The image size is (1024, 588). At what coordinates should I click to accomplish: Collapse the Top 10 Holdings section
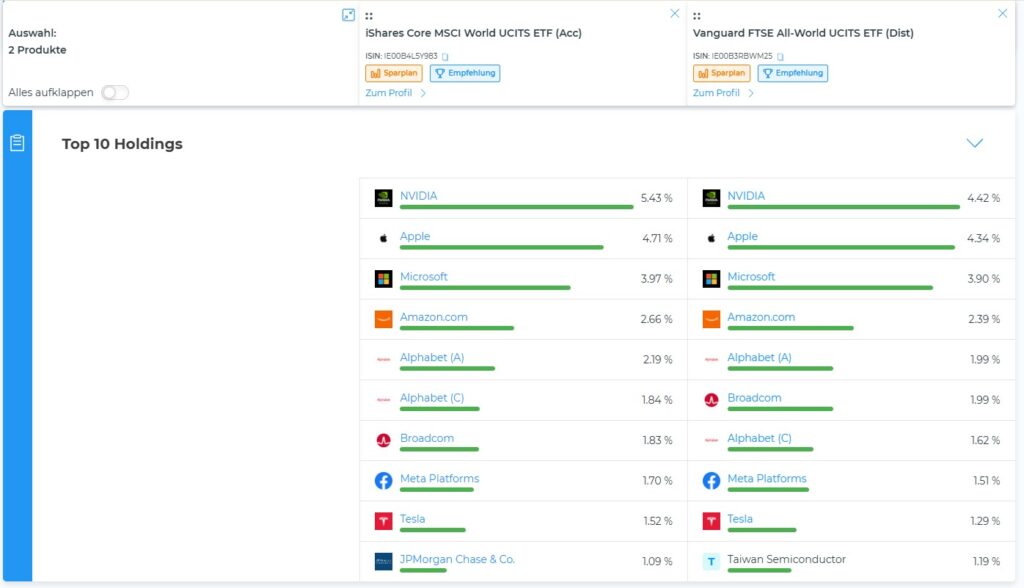pos(975,143)
